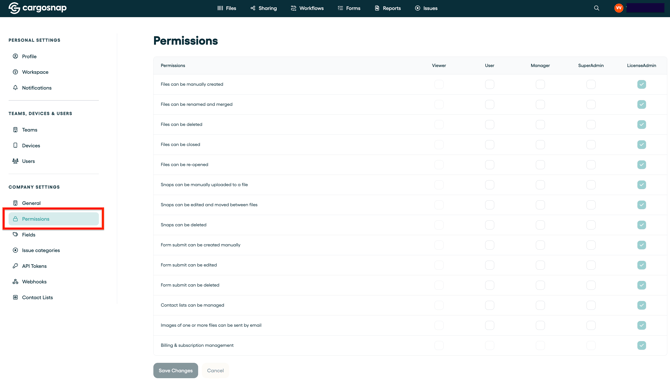This screenshot has height=389, width=670.
Task: Open the Workflows menu
Action: point(307,8)
